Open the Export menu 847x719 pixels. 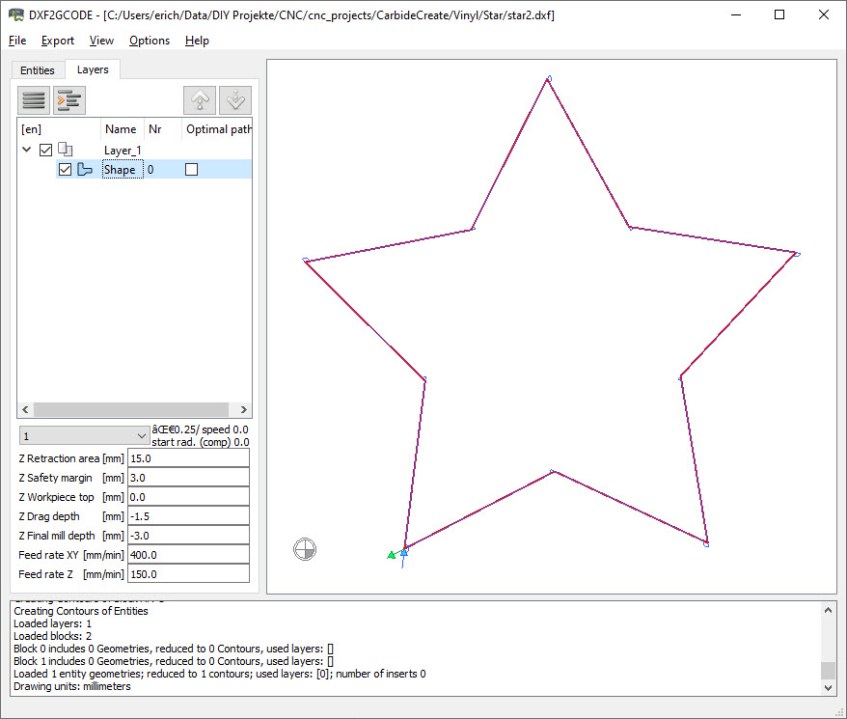[57, 40]
